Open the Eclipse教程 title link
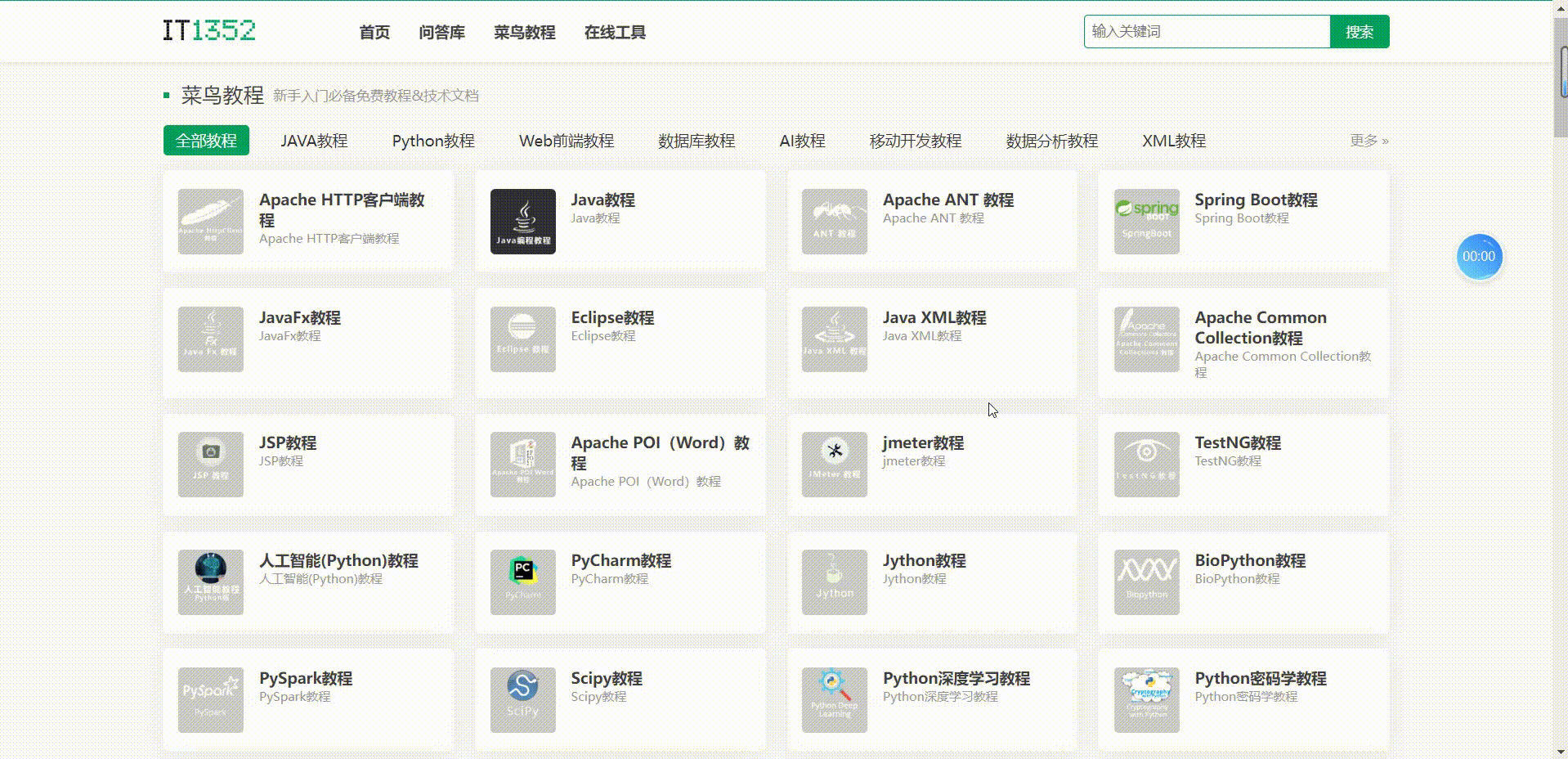 [x=612, y=317]
